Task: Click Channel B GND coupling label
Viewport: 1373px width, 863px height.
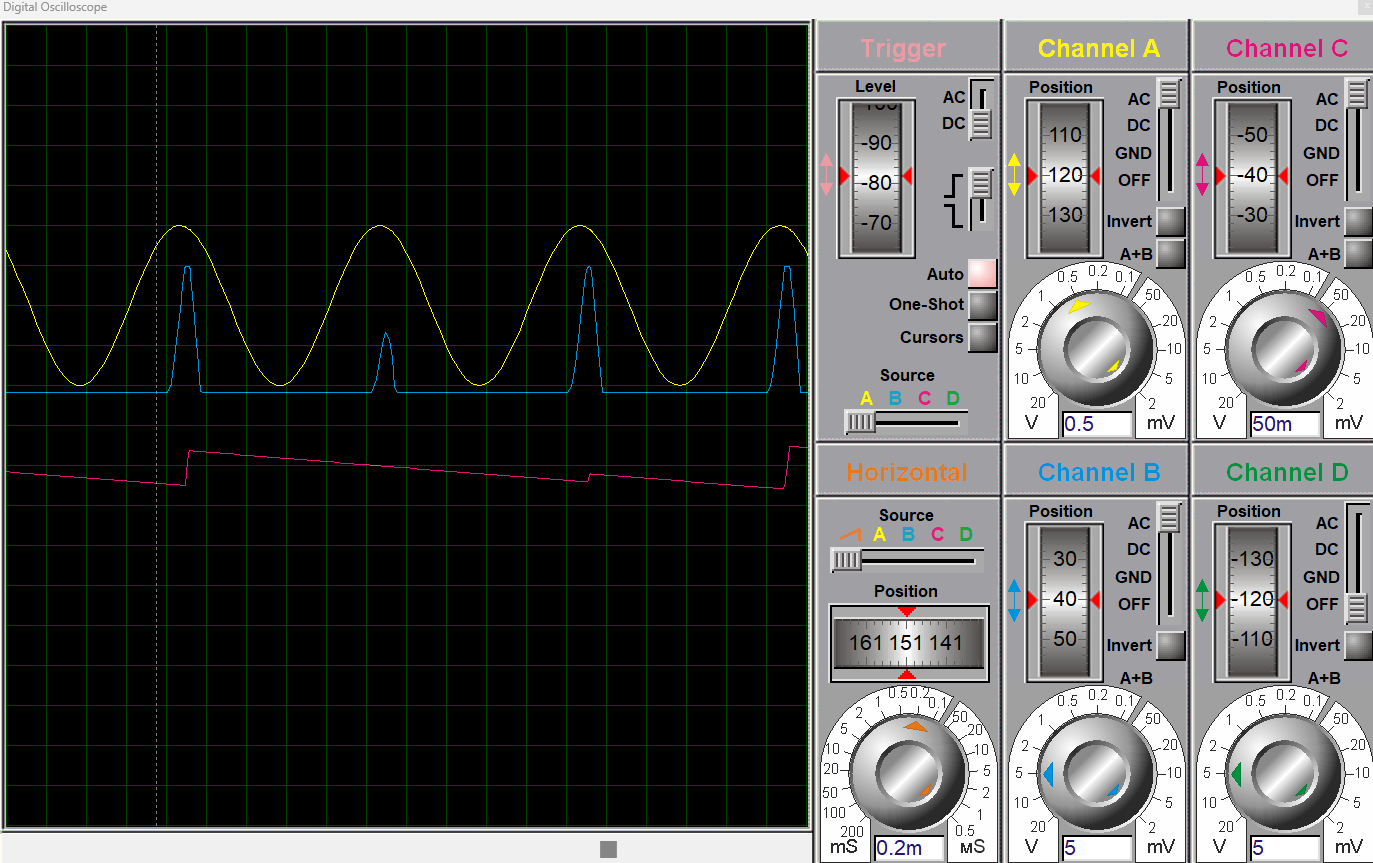Action: [1133, 577]
